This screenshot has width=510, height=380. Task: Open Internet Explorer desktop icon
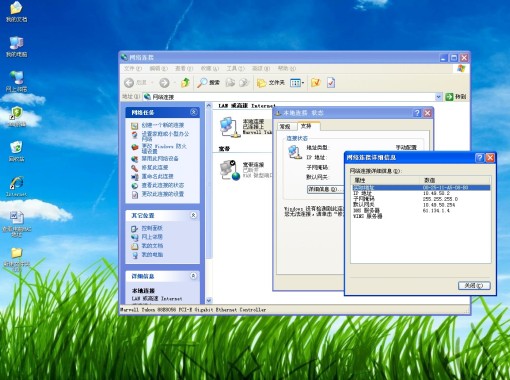coord(16,186)
